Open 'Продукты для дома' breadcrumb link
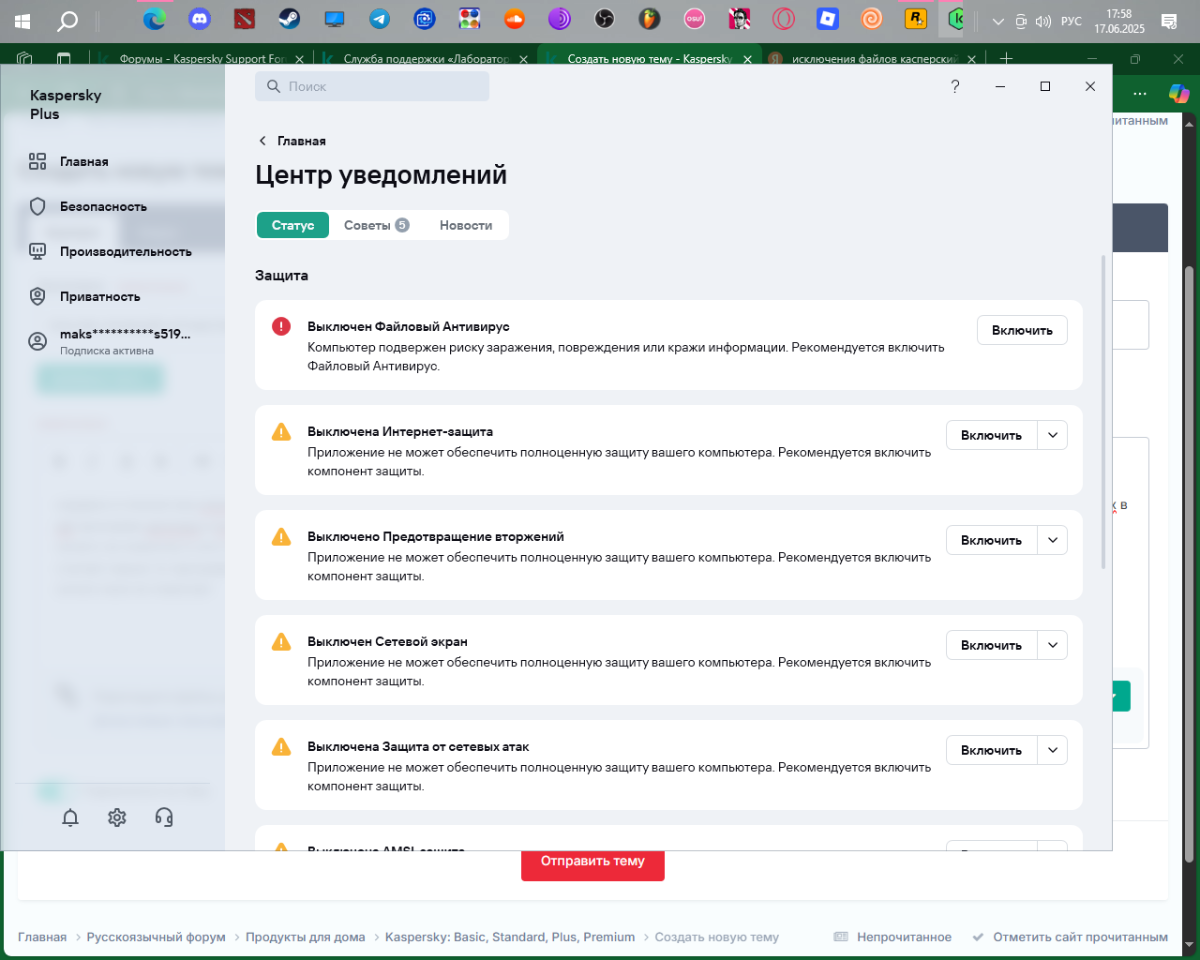The image size is (1200, 960). pyautogui.click(x=305, y=937)
